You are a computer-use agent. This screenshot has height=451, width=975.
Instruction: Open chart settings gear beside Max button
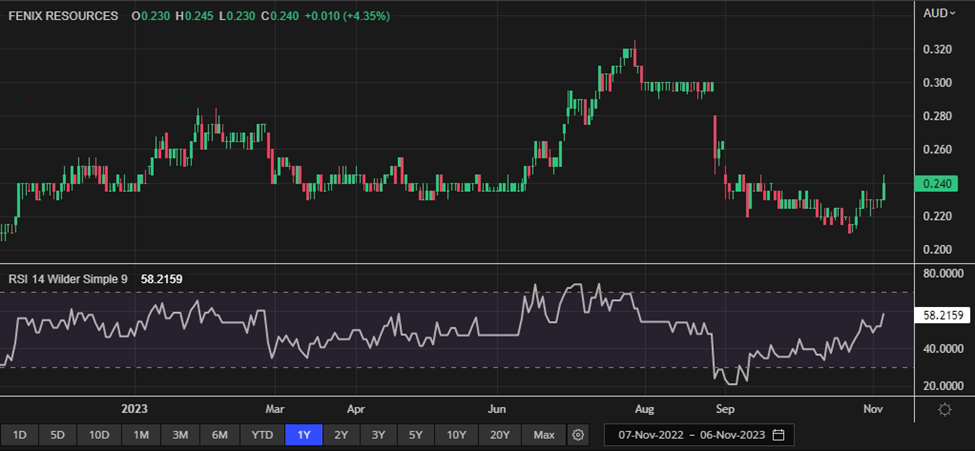[579, 434]
